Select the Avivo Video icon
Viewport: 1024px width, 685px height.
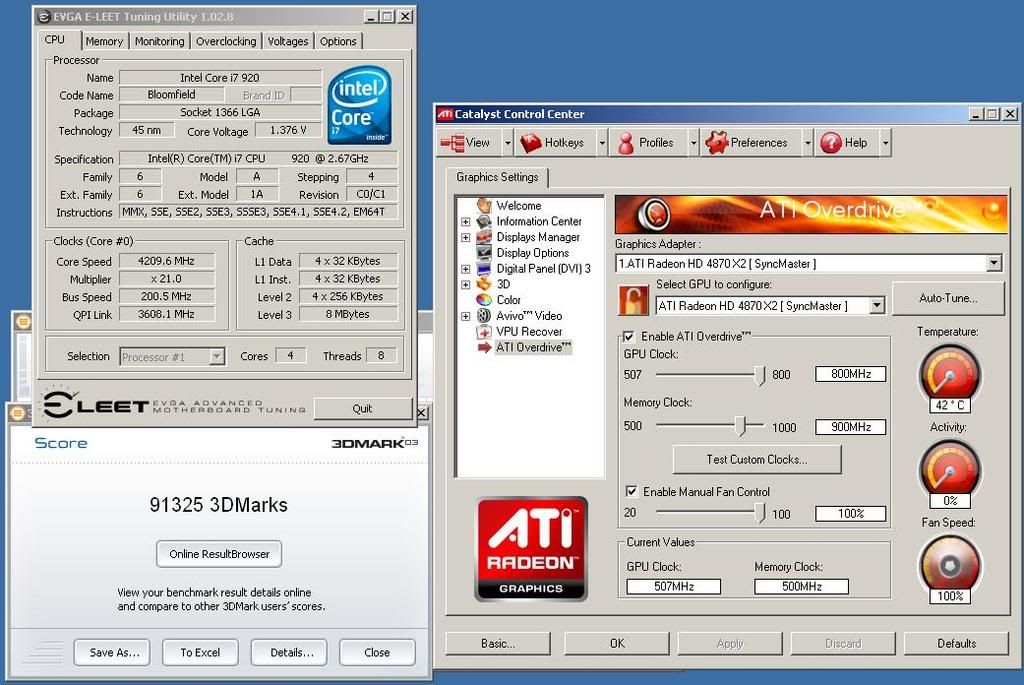coord(484,315)
